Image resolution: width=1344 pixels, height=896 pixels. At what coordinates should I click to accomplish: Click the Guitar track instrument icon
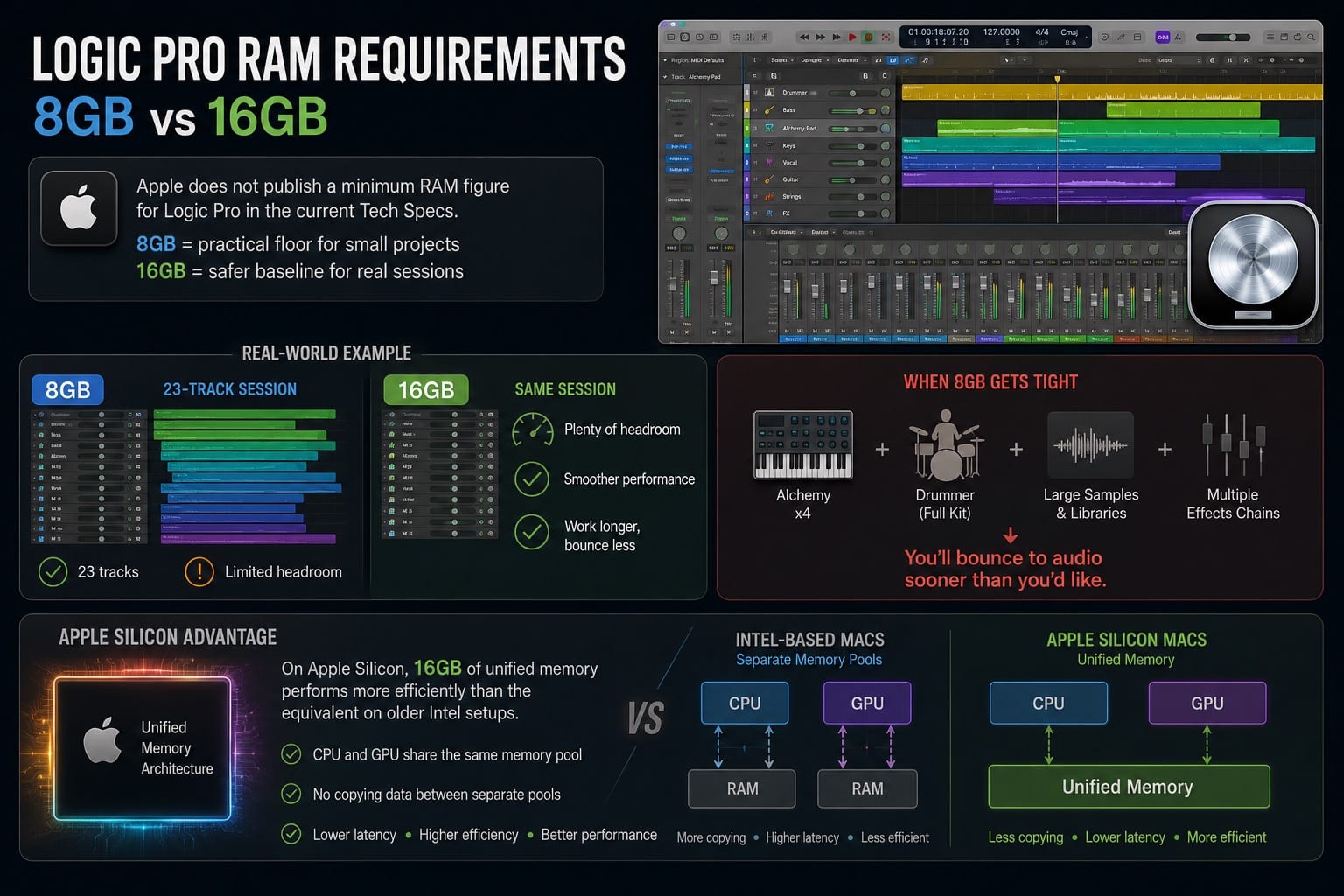pyautogui.click(x=769, y=179)
